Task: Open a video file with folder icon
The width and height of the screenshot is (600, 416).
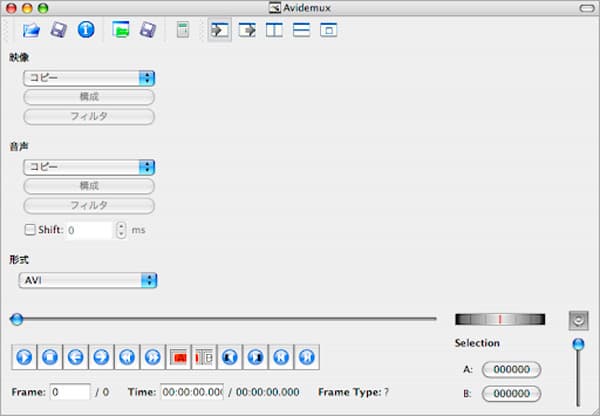Action: pyautogui.click(x=31, y=30)
